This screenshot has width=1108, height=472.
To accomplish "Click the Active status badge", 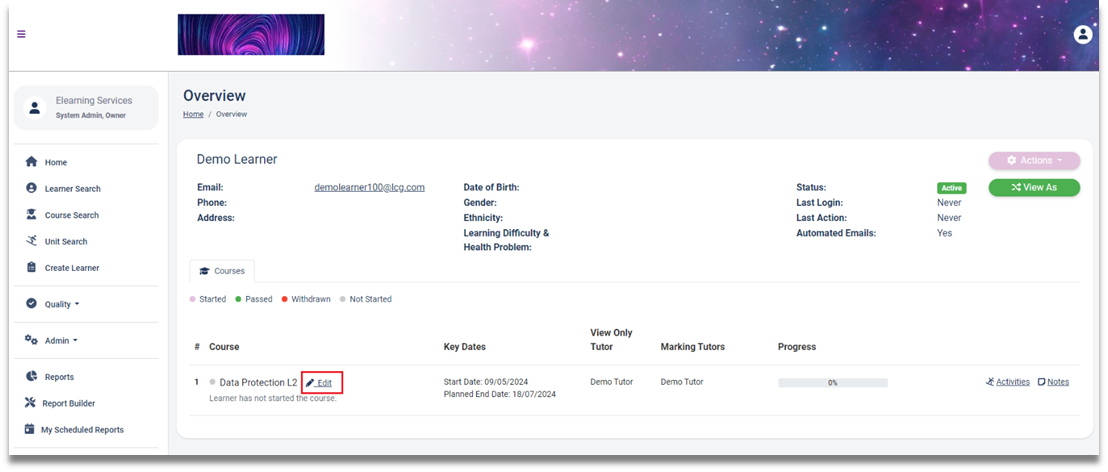I will pyautogui.click(x=951, y=188).
